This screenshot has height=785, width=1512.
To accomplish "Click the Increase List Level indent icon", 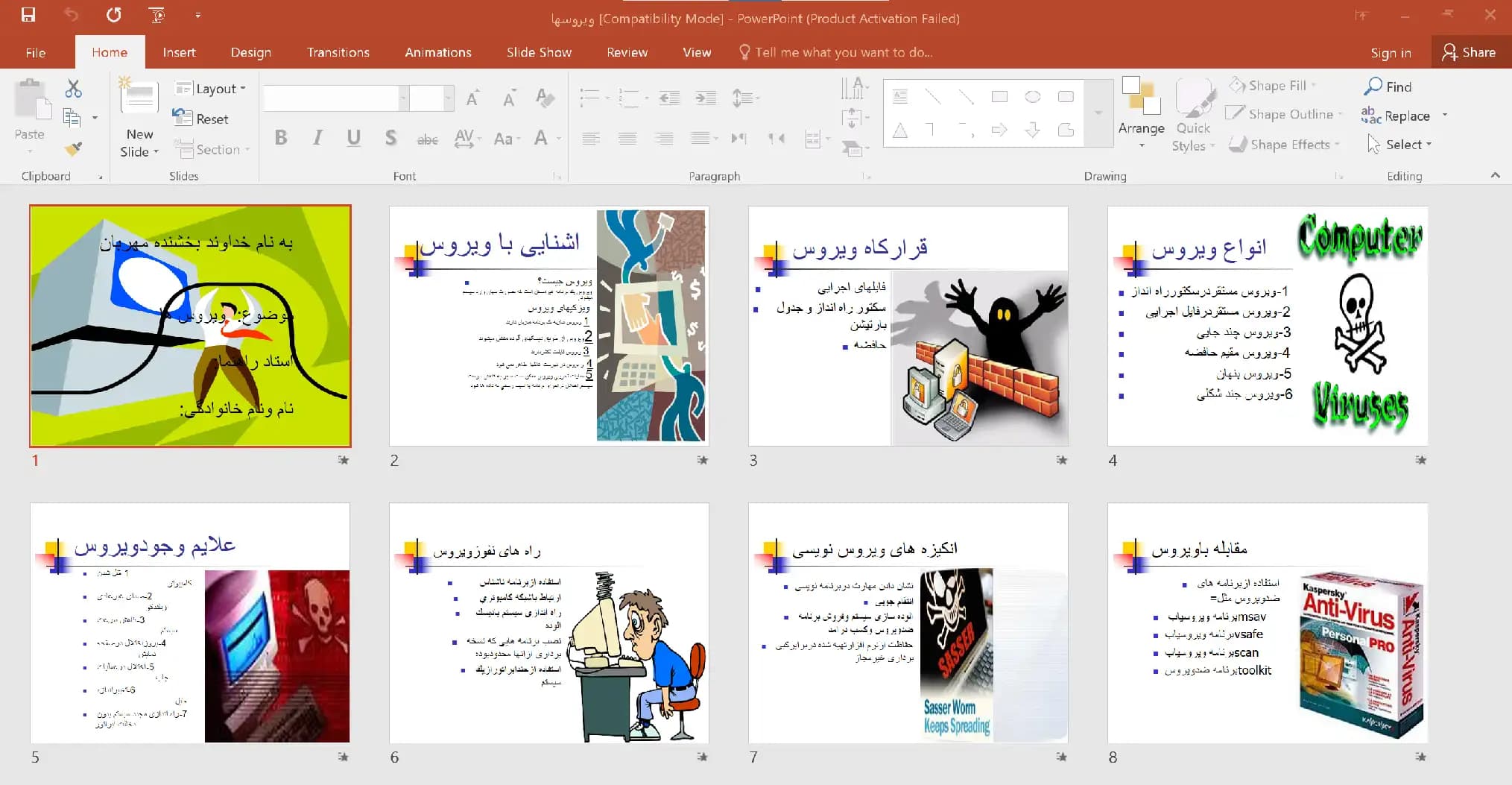I will click(x=705, y=98).
